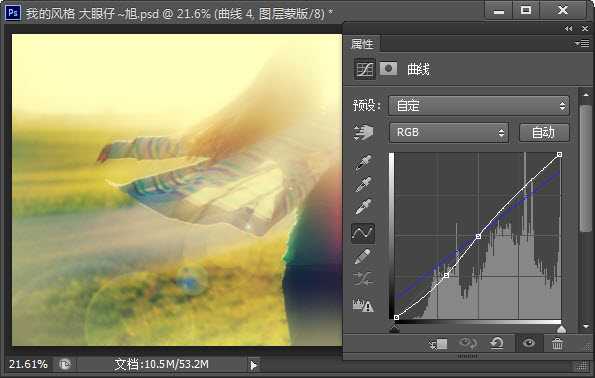The image size is (595, 378).
Task: Select the 属性 Properties tab
Action: coord(362,44)
